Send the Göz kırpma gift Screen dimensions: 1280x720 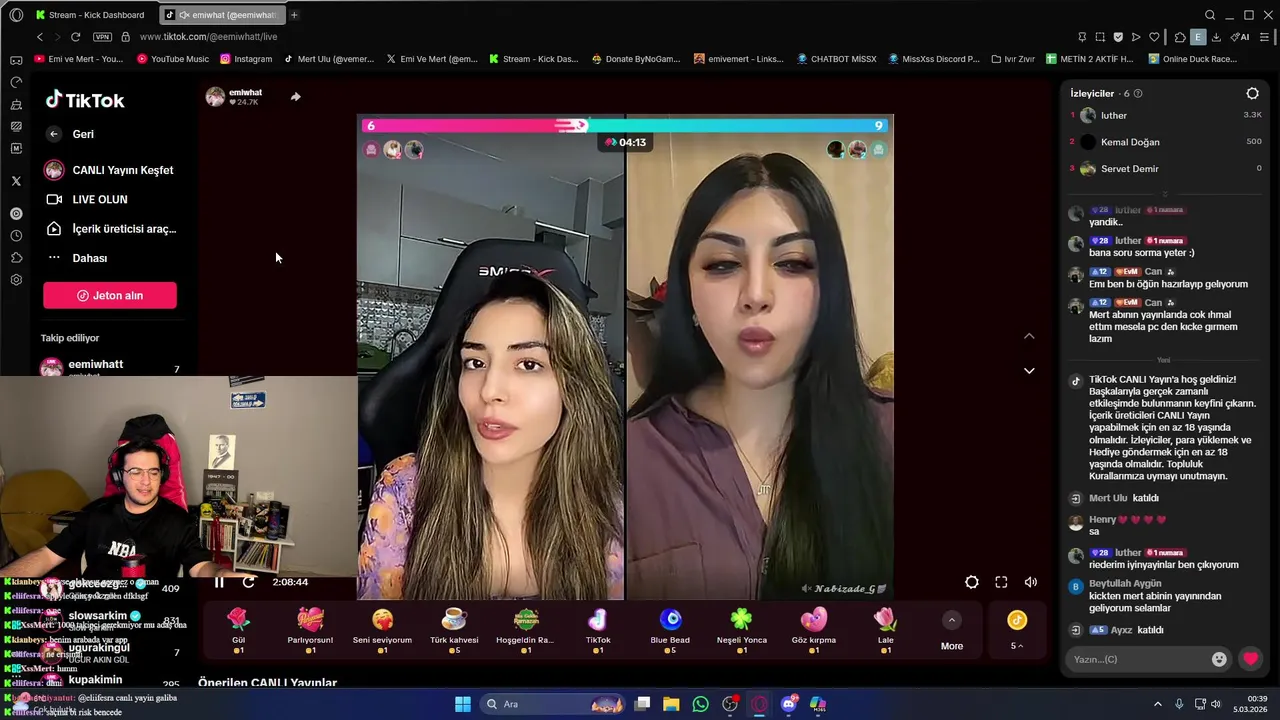pyautogui.click(x=814, y=630)
